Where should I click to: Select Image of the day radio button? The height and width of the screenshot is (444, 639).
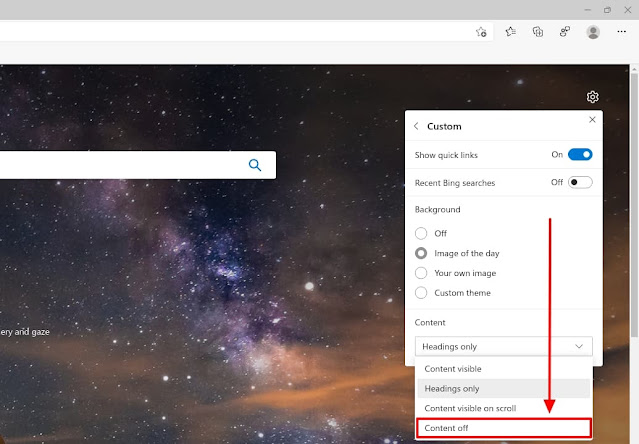[421, 253]
